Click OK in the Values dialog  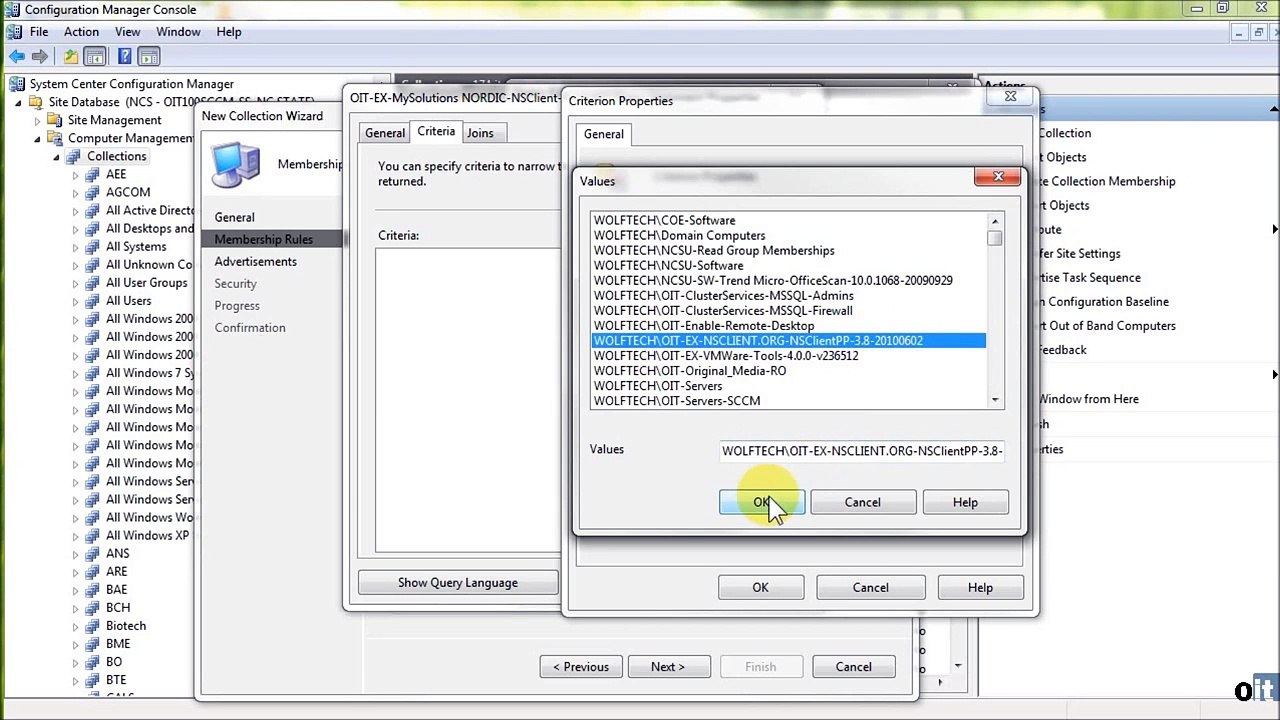[761, 502]
